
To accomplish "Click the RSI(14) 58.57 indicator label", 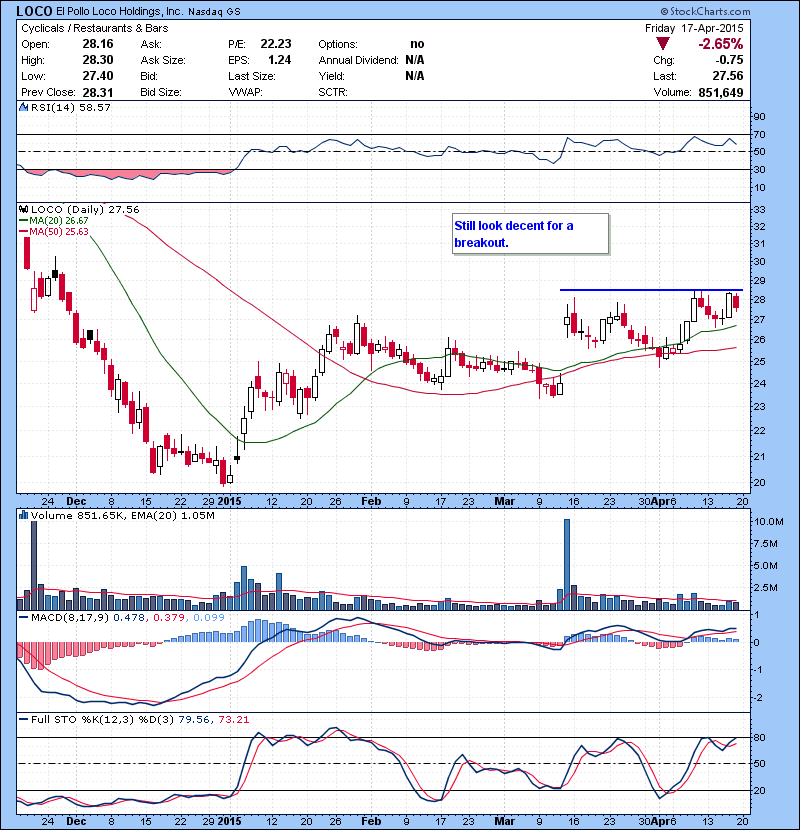I will click(x=70, y=107).
